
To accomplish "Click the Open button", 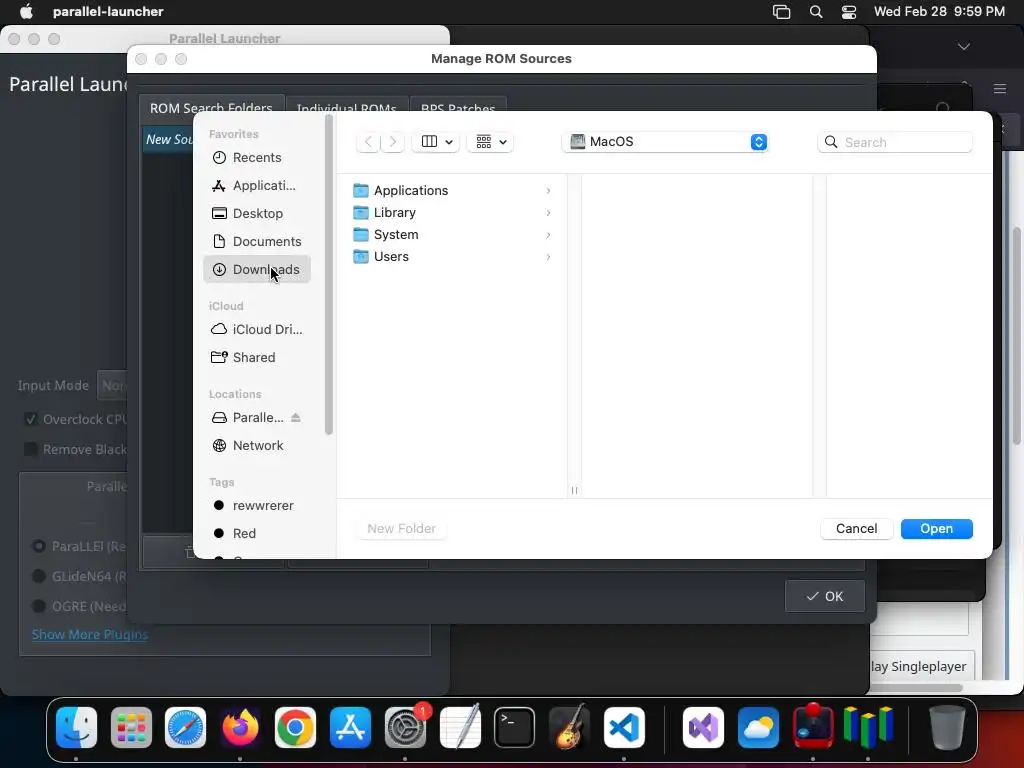I will coord(936,529).
